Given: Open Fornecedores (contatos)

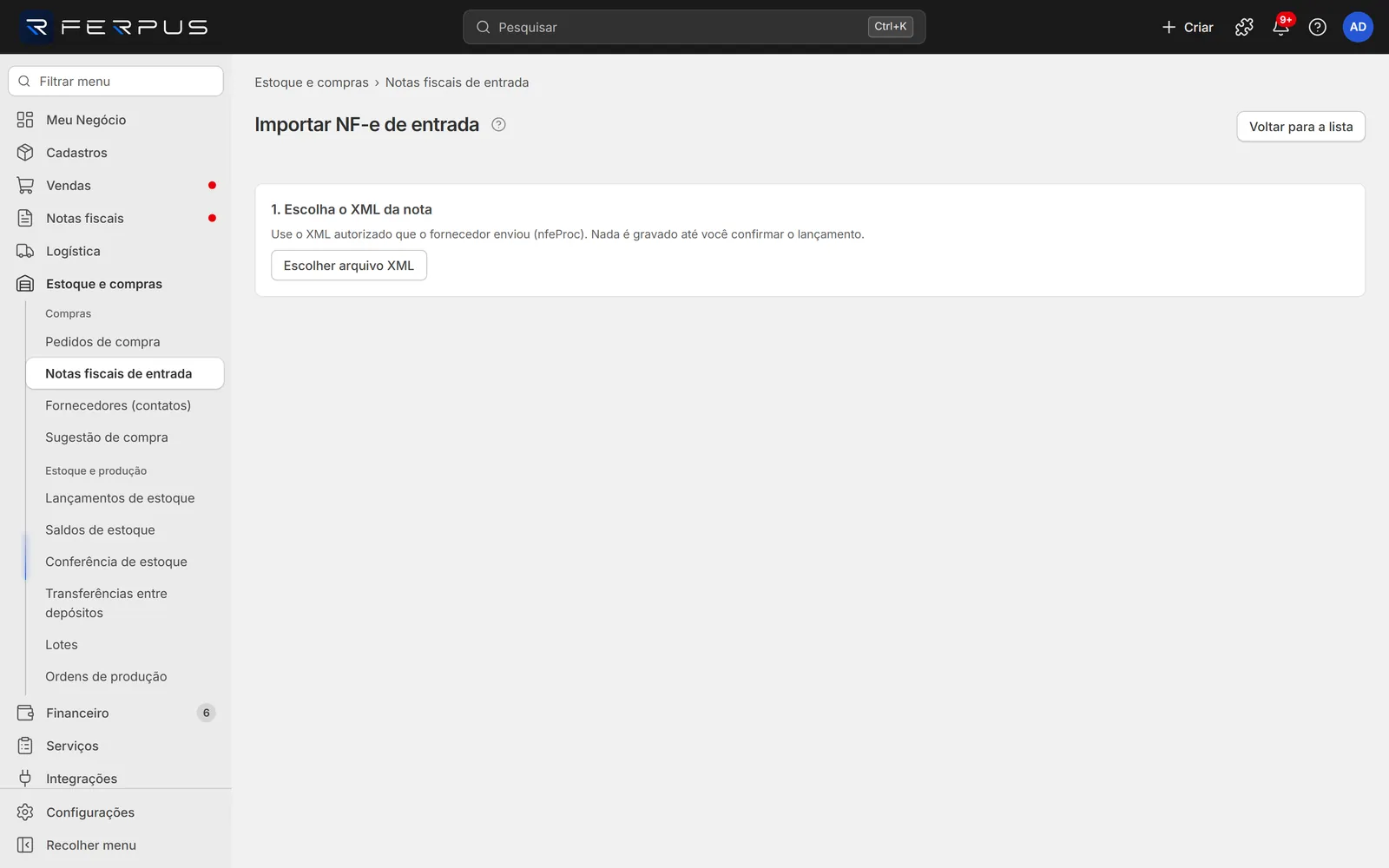Looking at the screenshot, I should point(125,405).
